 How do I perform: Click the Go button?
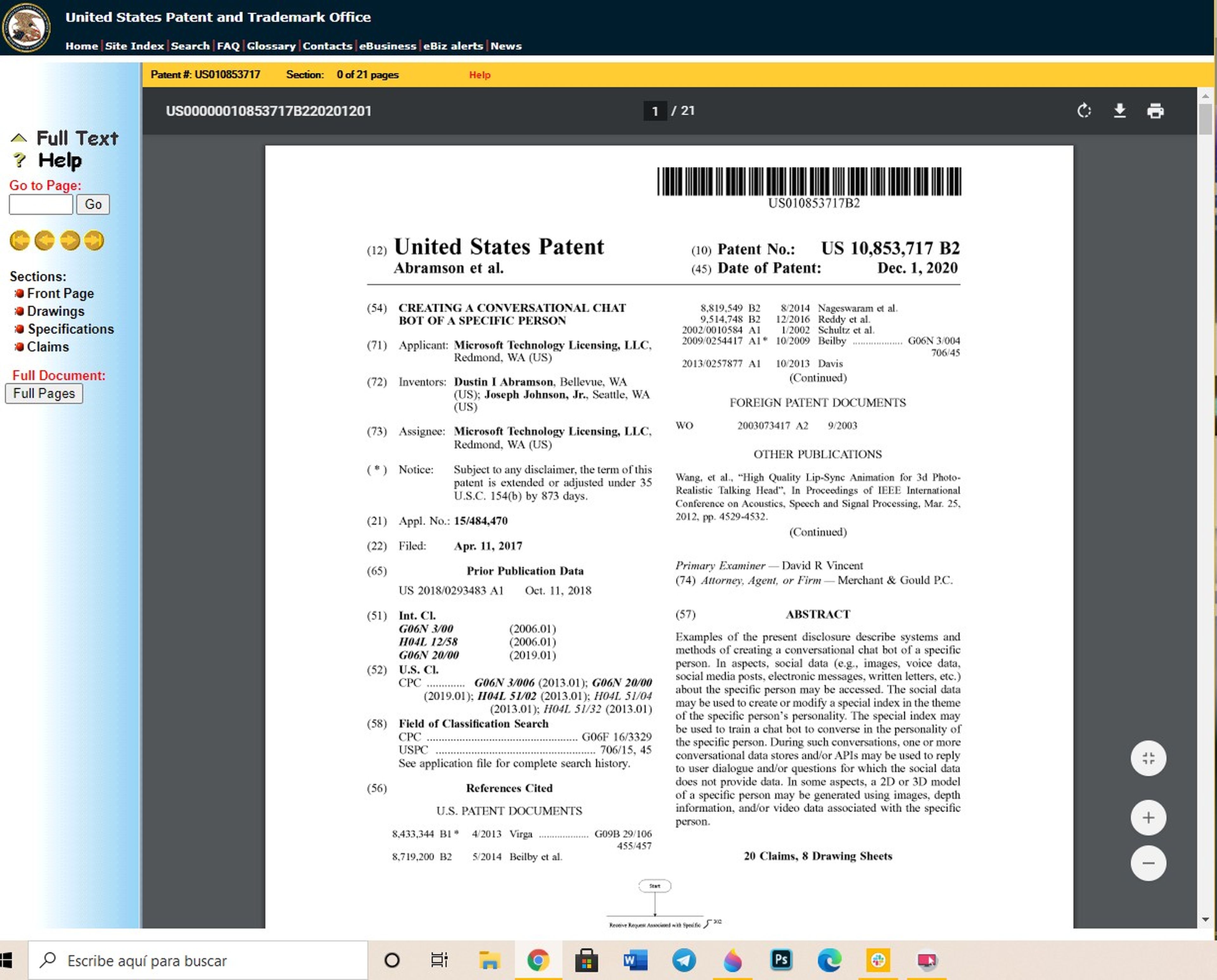point(93,204)
